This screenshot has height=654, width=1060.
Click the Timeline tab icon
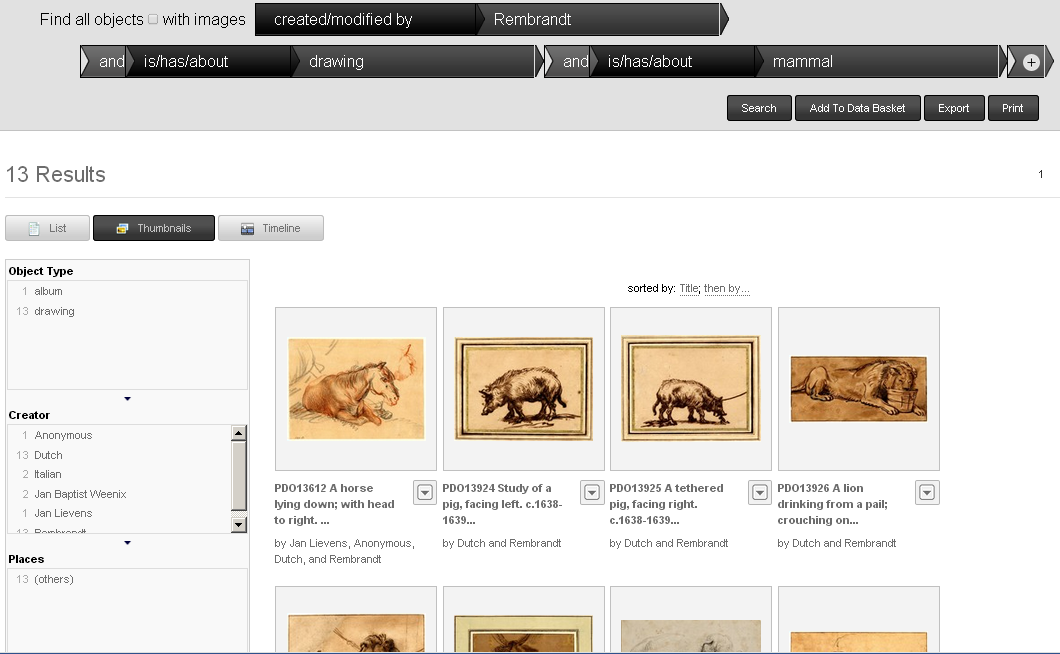point(247,229)
